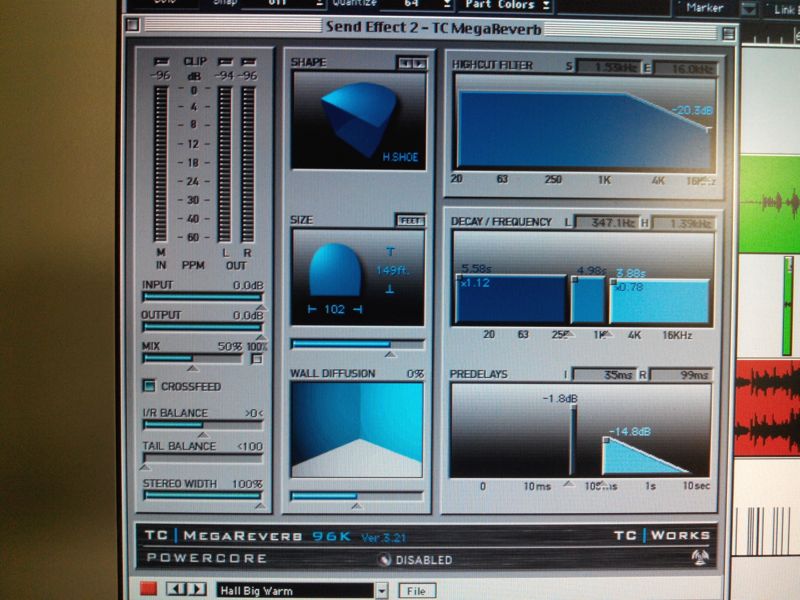Click the File button
Screen dimensions: 800x600
tap(416, 591)
